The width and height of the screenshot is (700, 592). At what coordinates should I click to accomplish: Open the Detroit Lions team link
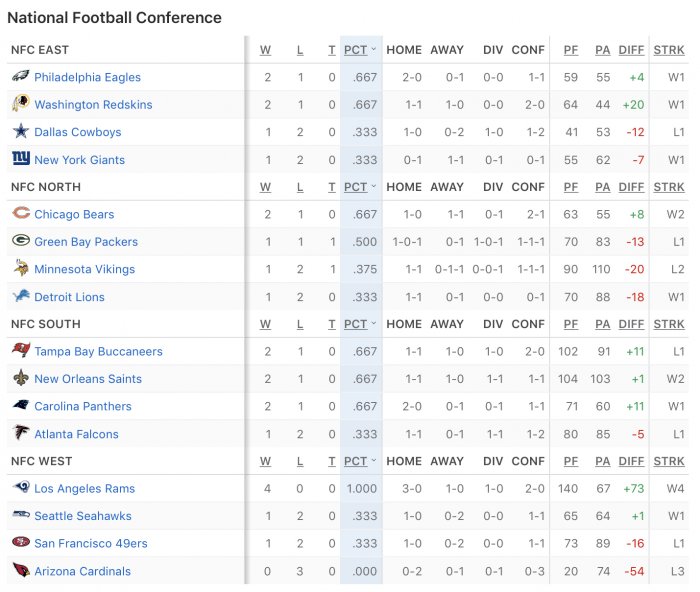69,297
